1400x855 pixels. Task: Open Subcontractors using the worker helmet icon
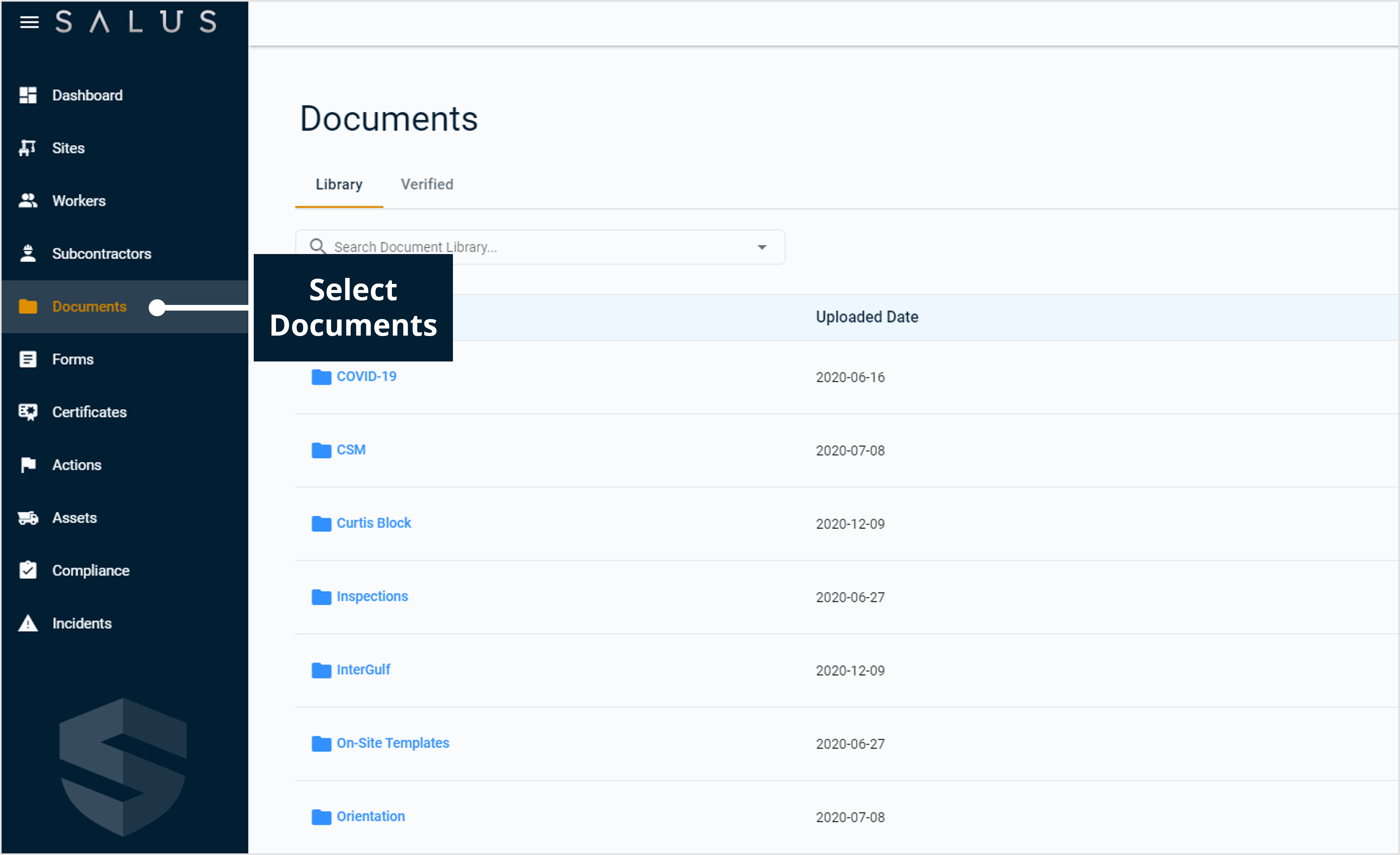pos(28,253)
